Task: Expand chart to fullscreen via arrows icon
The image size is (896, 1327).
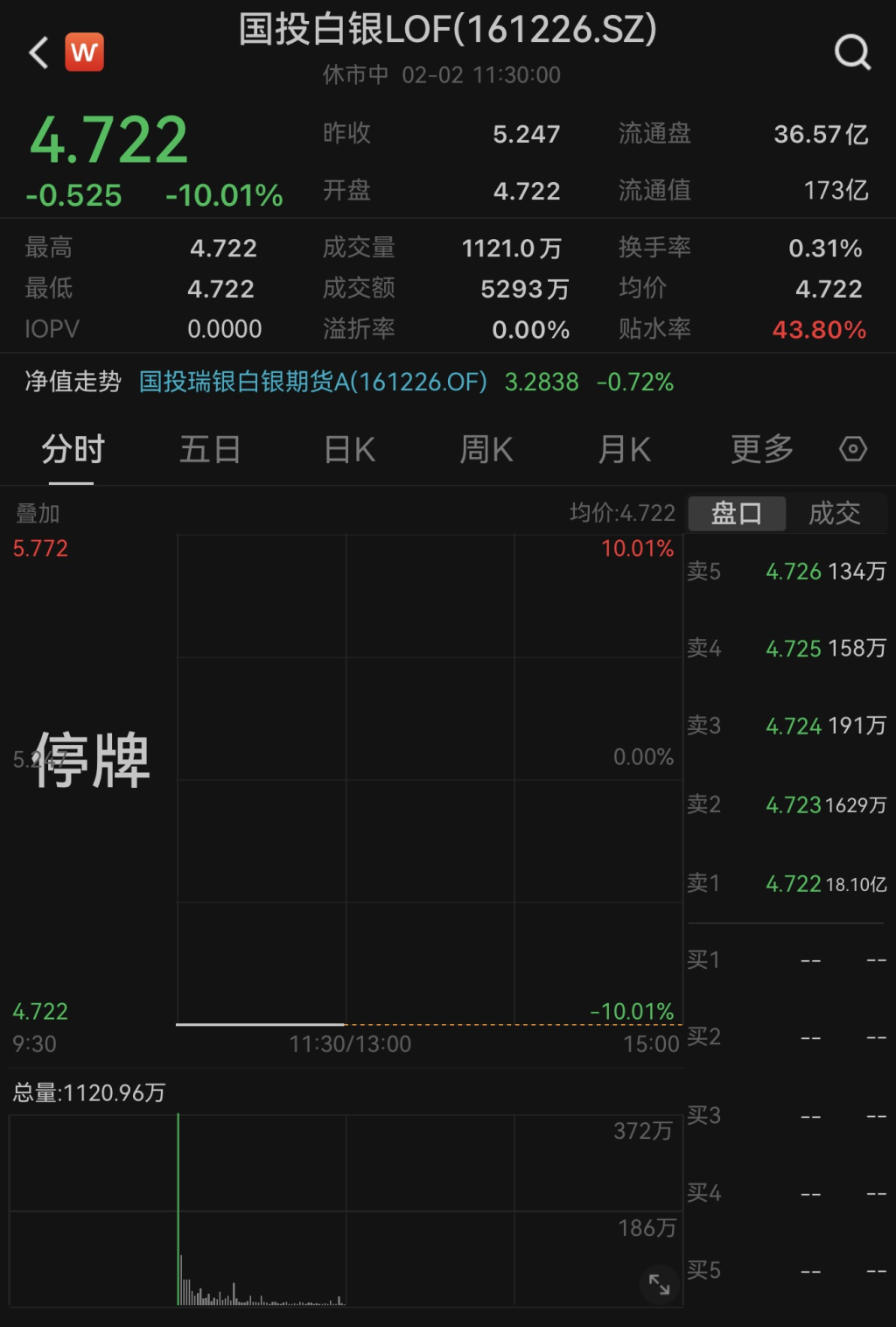Action: coord(659,1284)
